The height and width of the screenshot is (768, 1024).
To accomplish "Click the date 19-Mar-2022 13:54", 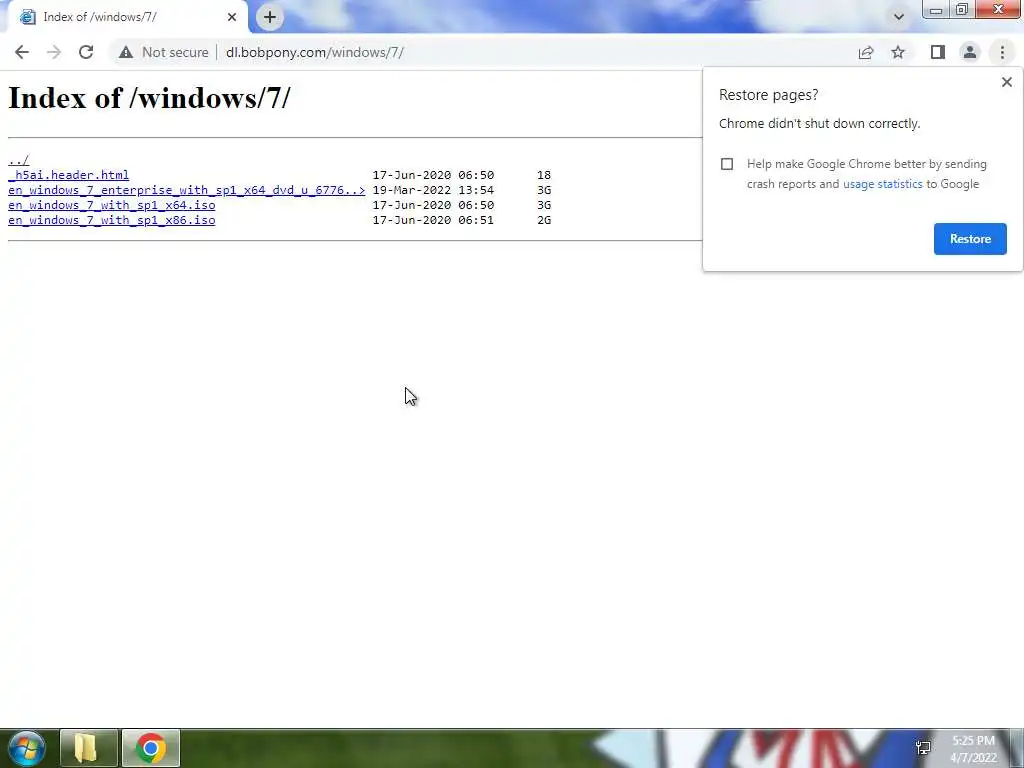I will click(433, 190).
